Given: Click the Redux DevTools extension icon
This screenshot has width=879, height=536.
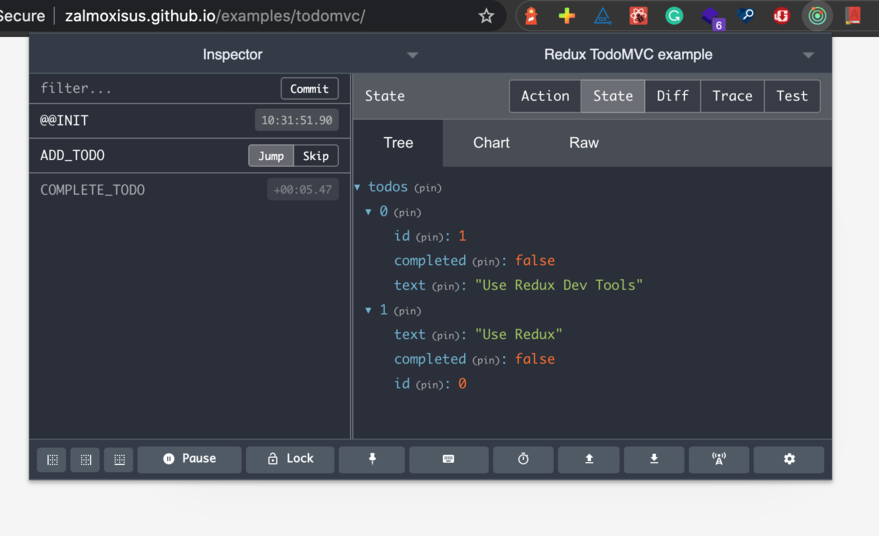Looking at the screenshot, I should pos(817,16).
